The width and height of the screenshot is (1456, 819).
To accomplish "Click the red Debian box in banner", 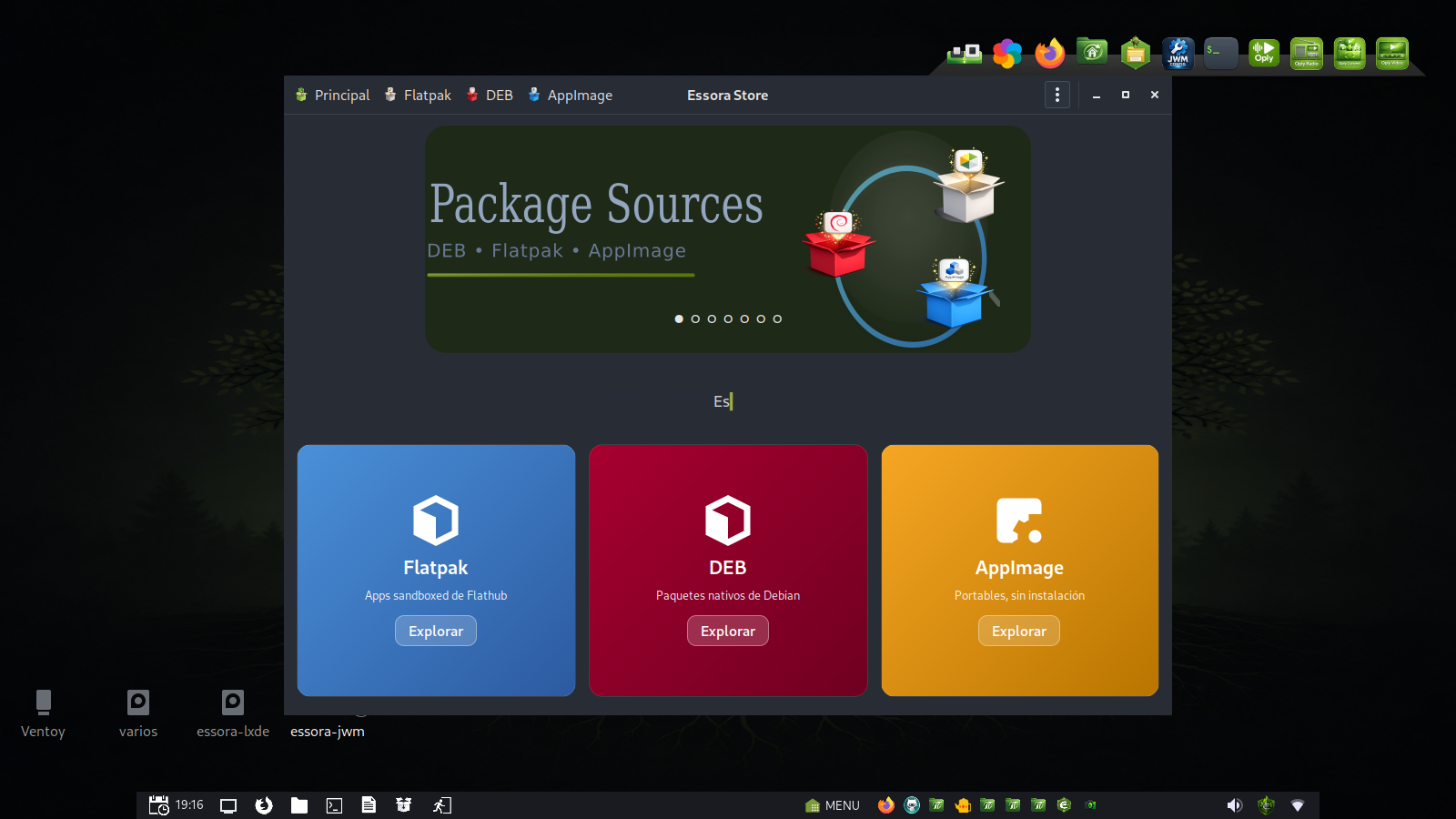I will pyautogui.click(x=838, y=244).
